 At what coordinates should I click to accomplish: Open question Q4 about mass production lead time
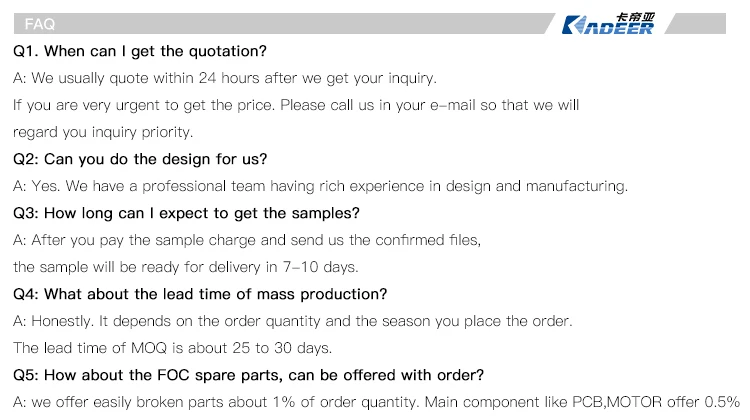(200, 294)
